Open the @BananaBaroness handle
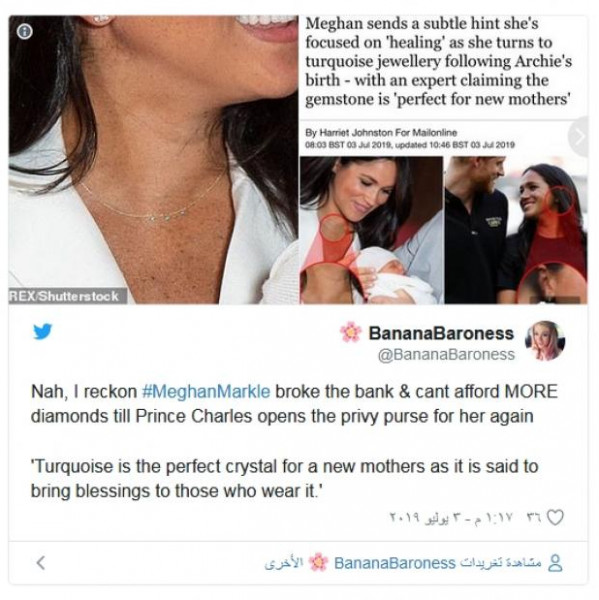This screenshot has width=599, height=600. point(446,354)
